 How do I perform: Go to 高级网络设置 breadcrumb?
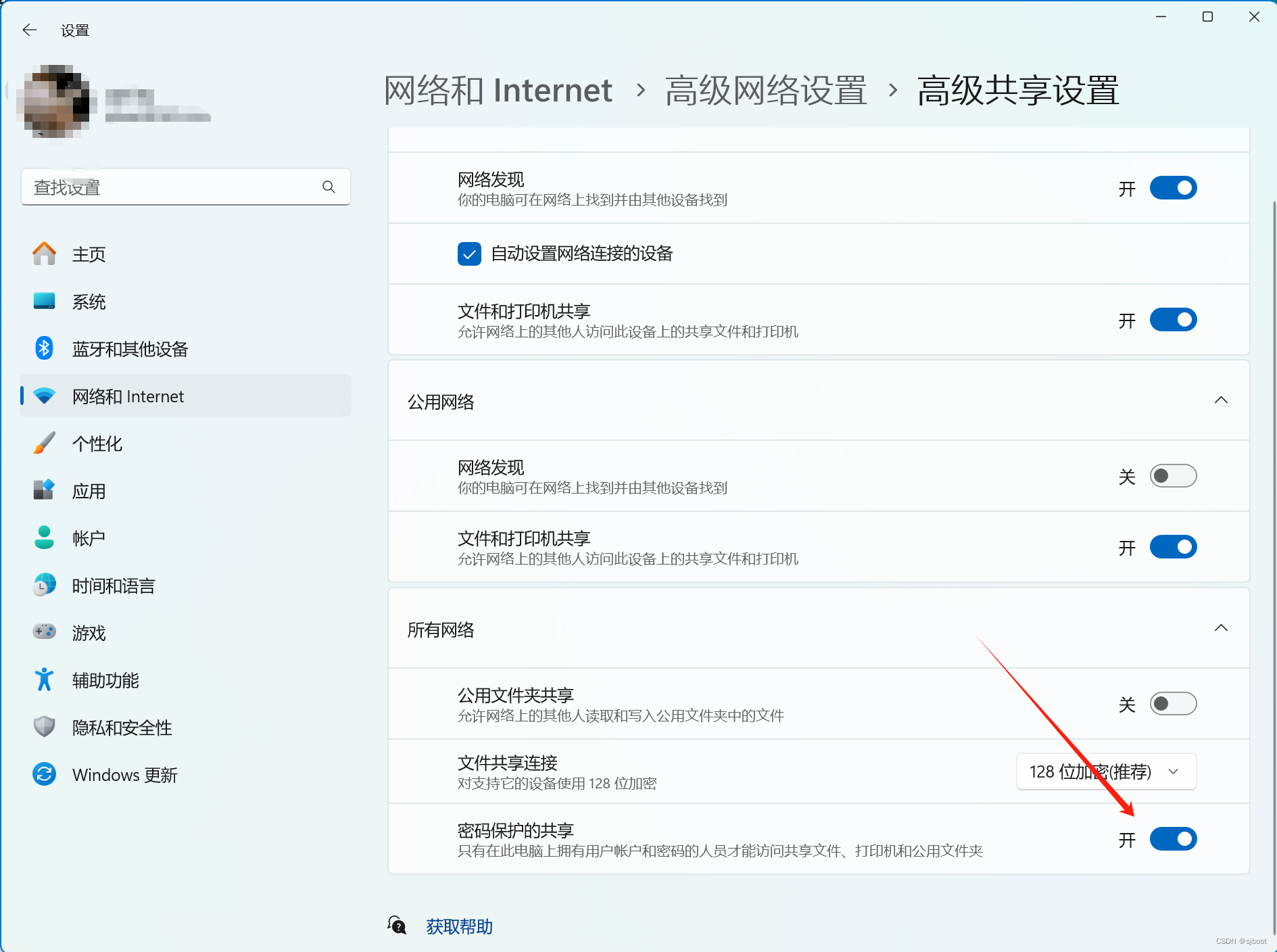766,91
